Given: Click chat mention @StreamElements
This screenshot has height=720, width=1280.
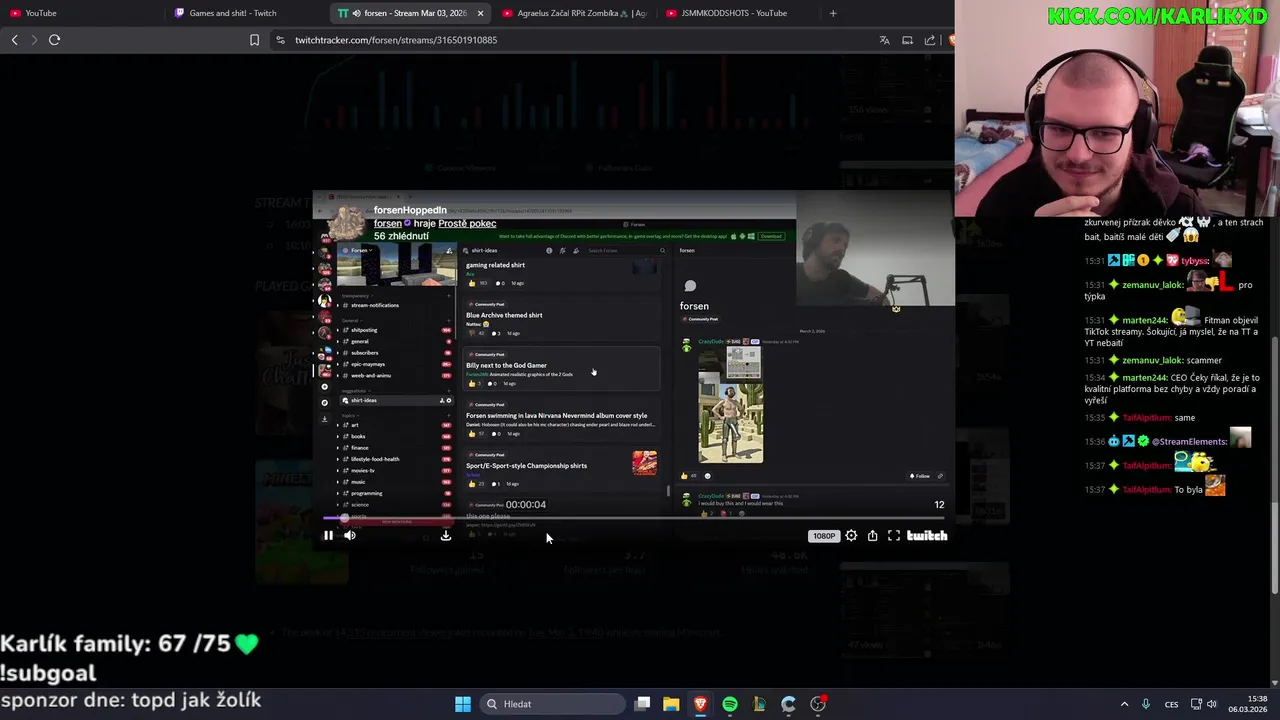Looking at the screenshot, I should pyautogui.click(x=1189, y=441).
